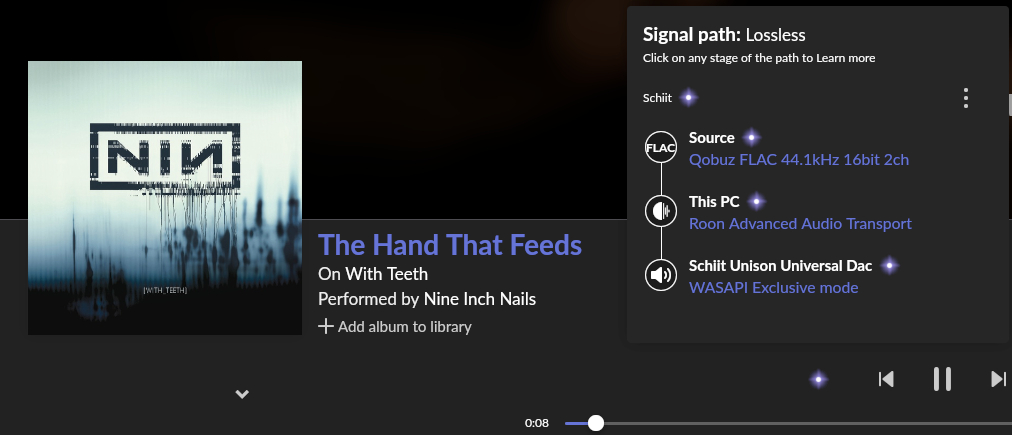The image size is (1012, 435).
Task: Click the purple star next to Source
Action: [x=751, y=138]
